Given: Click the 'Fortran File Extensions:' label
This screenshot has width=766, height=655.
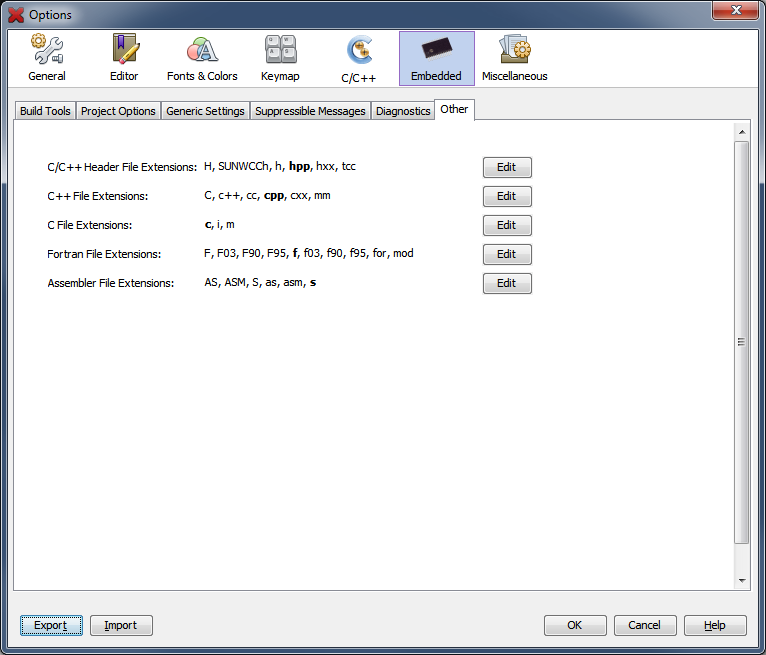Looking at the screenshot, I should [x=104, y=254].
